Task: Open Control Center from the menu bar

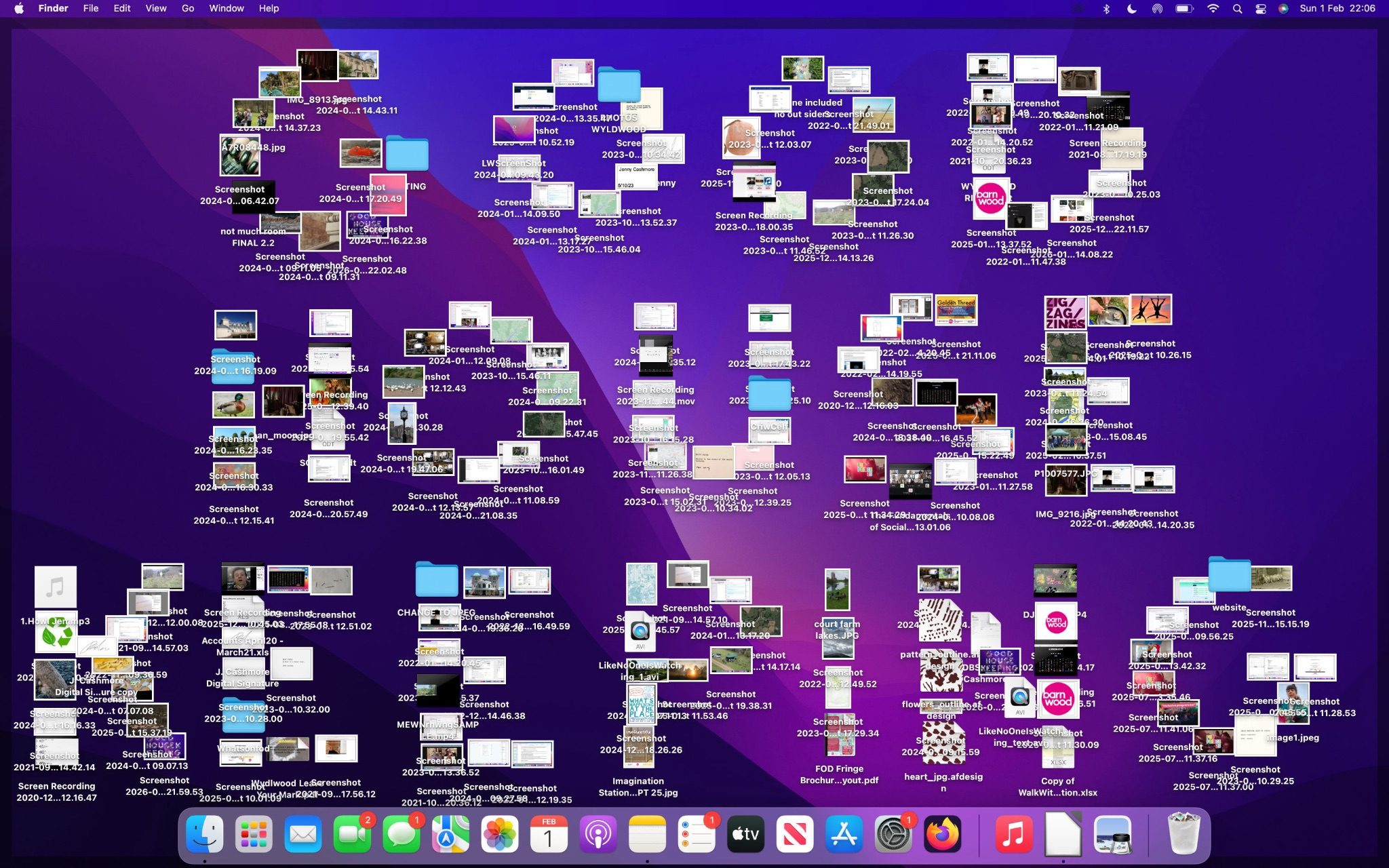Action: click(1260, 9)
